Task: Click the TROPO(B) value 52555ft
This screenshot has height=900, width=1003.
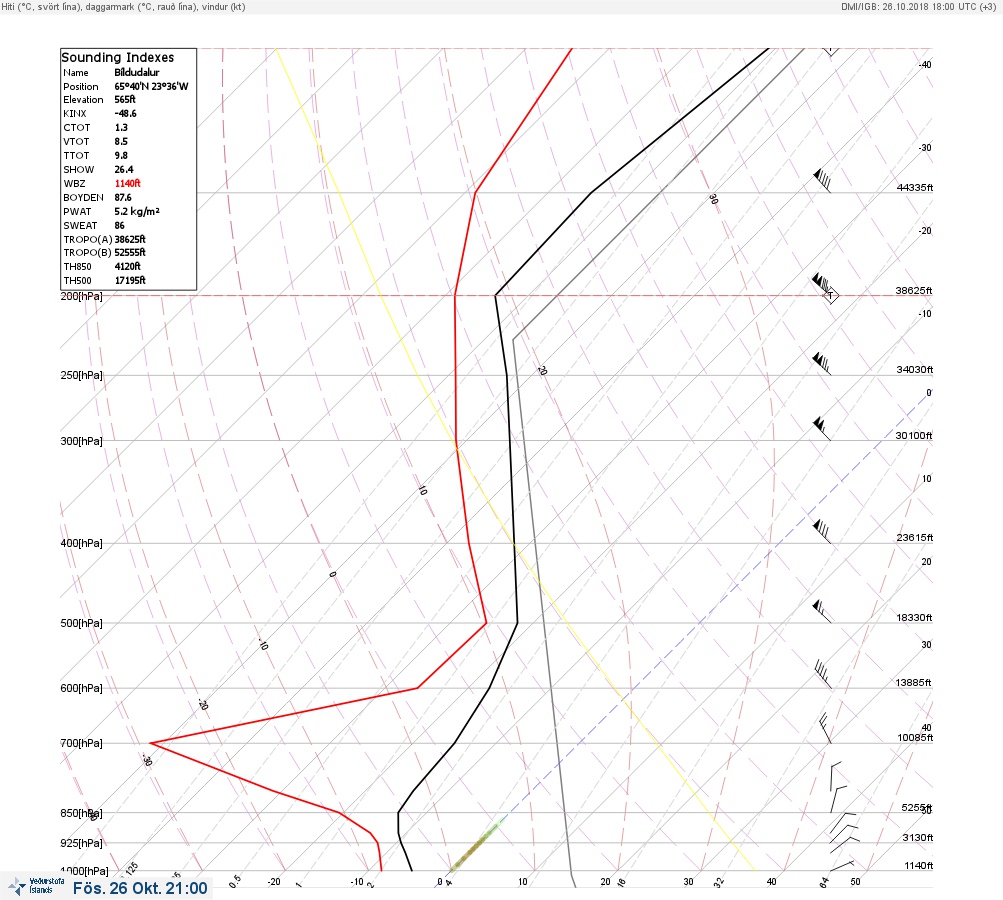Action: tap(130, 253)
